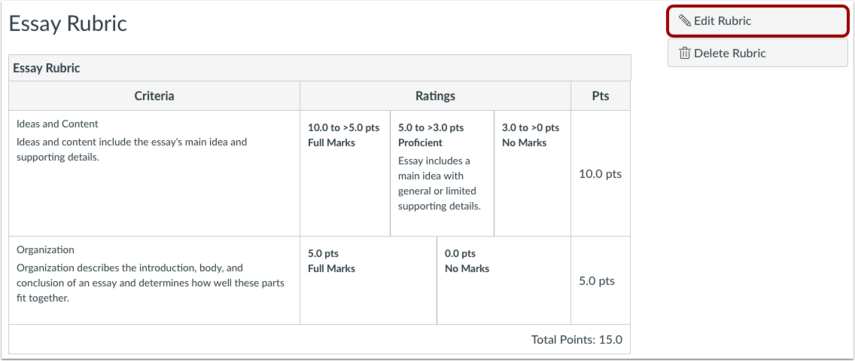855x361 pixels.
Task: Click the Criteria column header
Action: 154,97
